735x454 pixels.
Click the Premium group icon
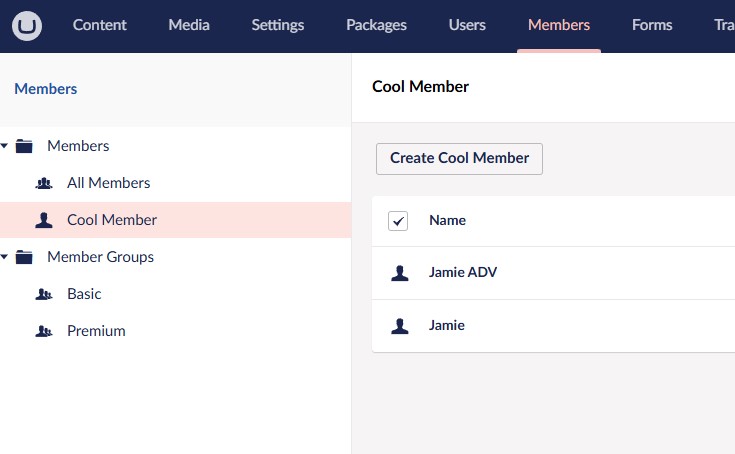[x=44, y=331]
